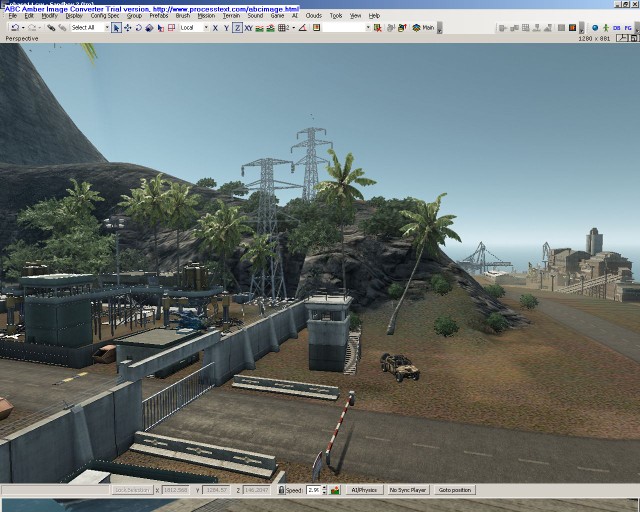The image size is (640, 512).
Task: Click the Lock Selection button
Action: [x=132, y=490]
